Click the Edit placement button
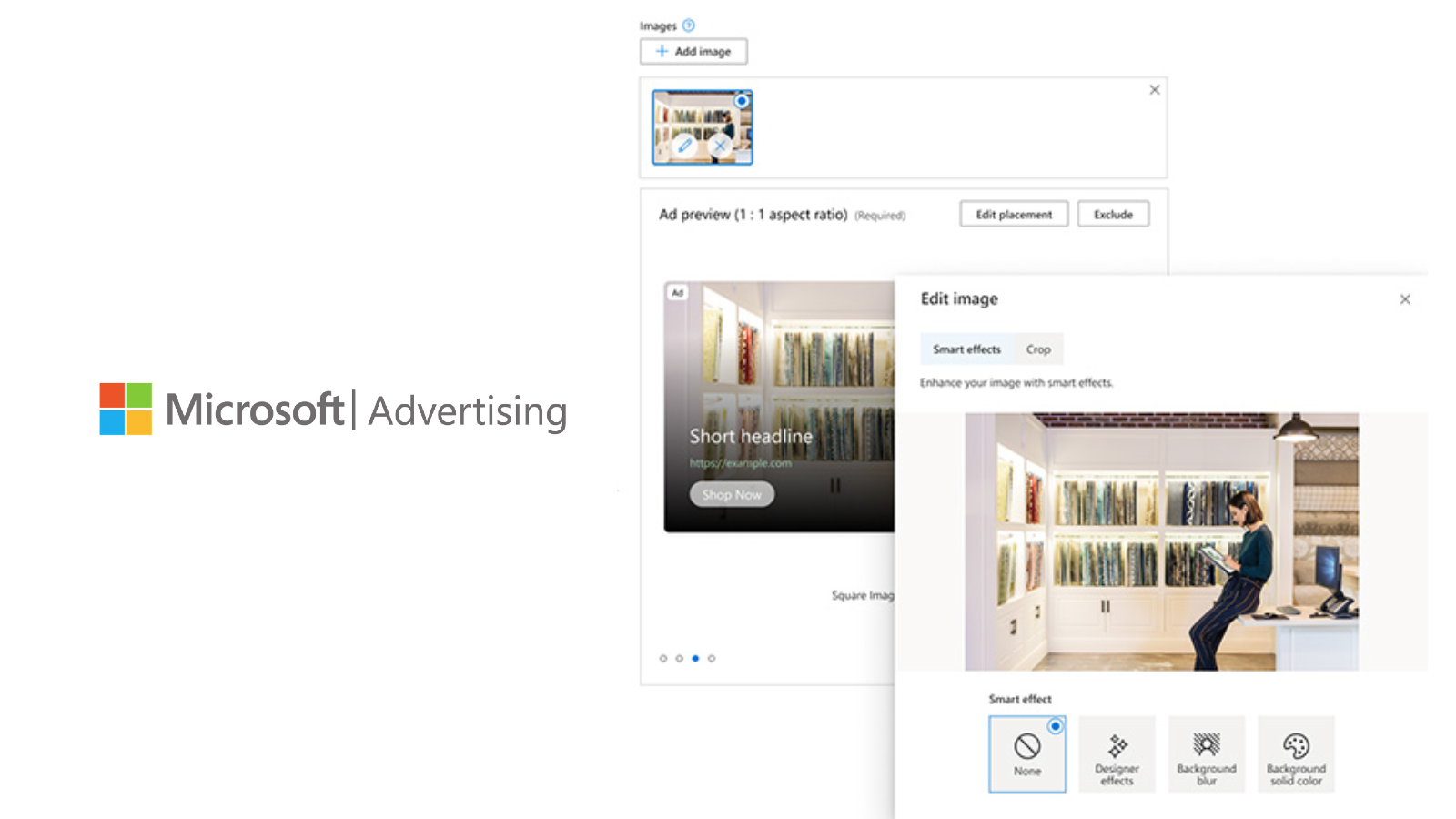This screenshot has height=819, width=1456. pyautogui.click(x=1013, y=214)
